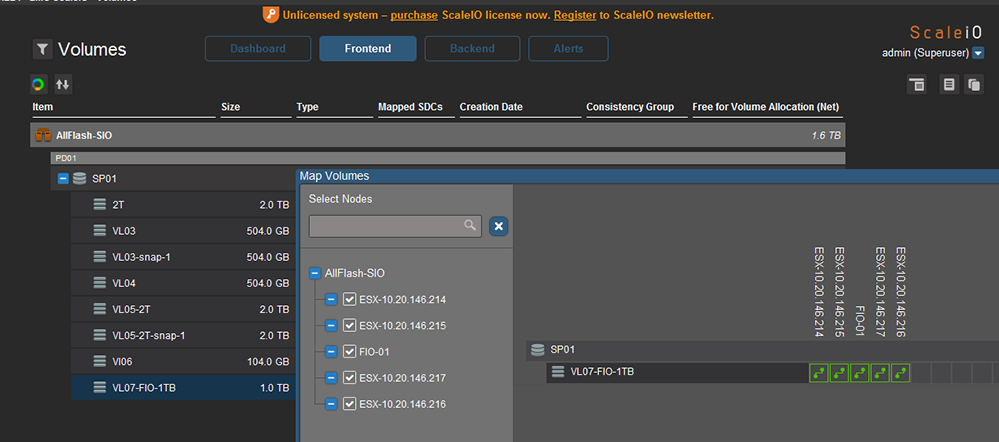Click the volume icon next to VL05-2T
Viewport: 999px width, 442px height.
pos(99,309)
